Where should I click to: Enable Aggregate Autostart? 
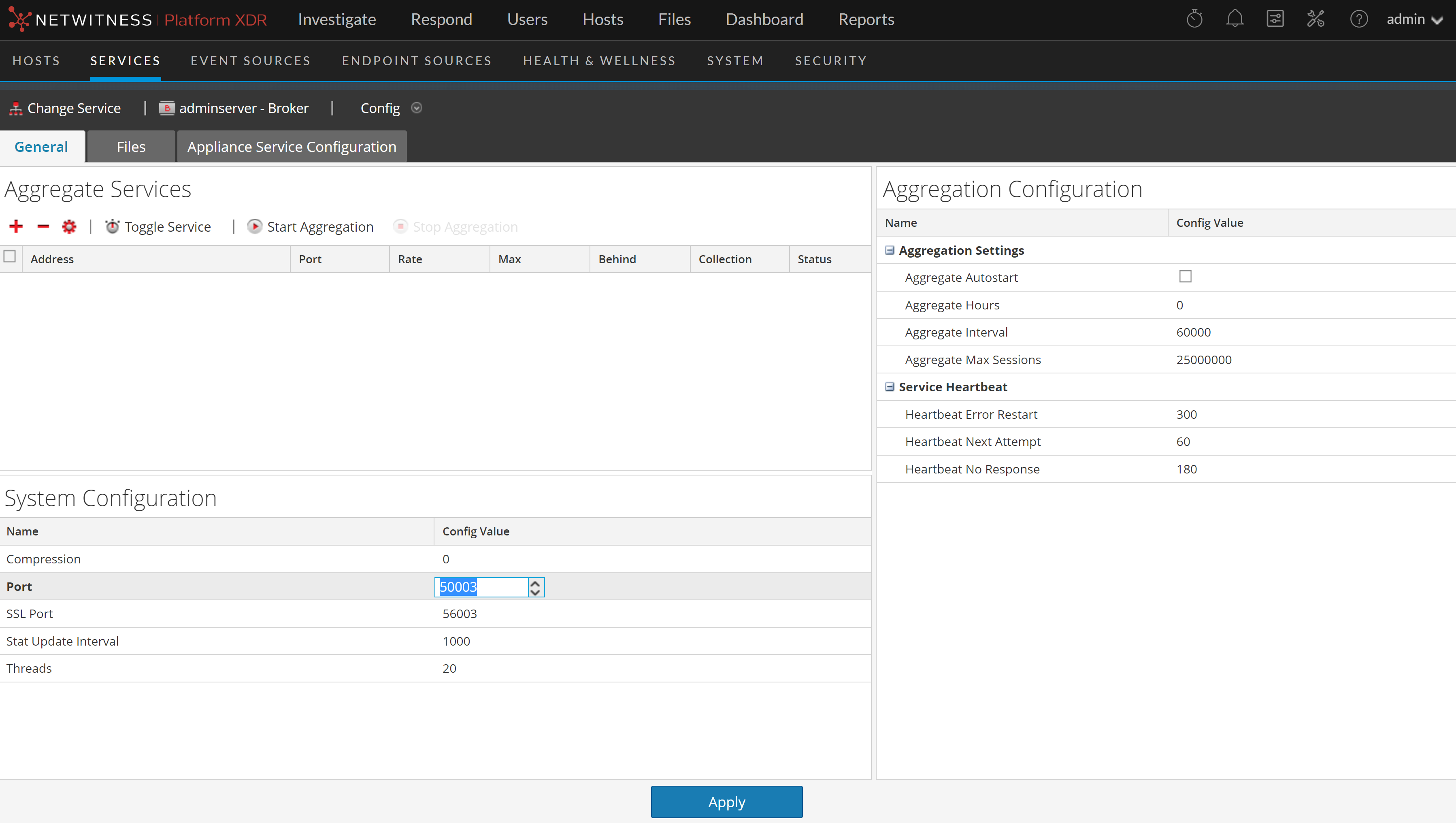[1185, 276]
